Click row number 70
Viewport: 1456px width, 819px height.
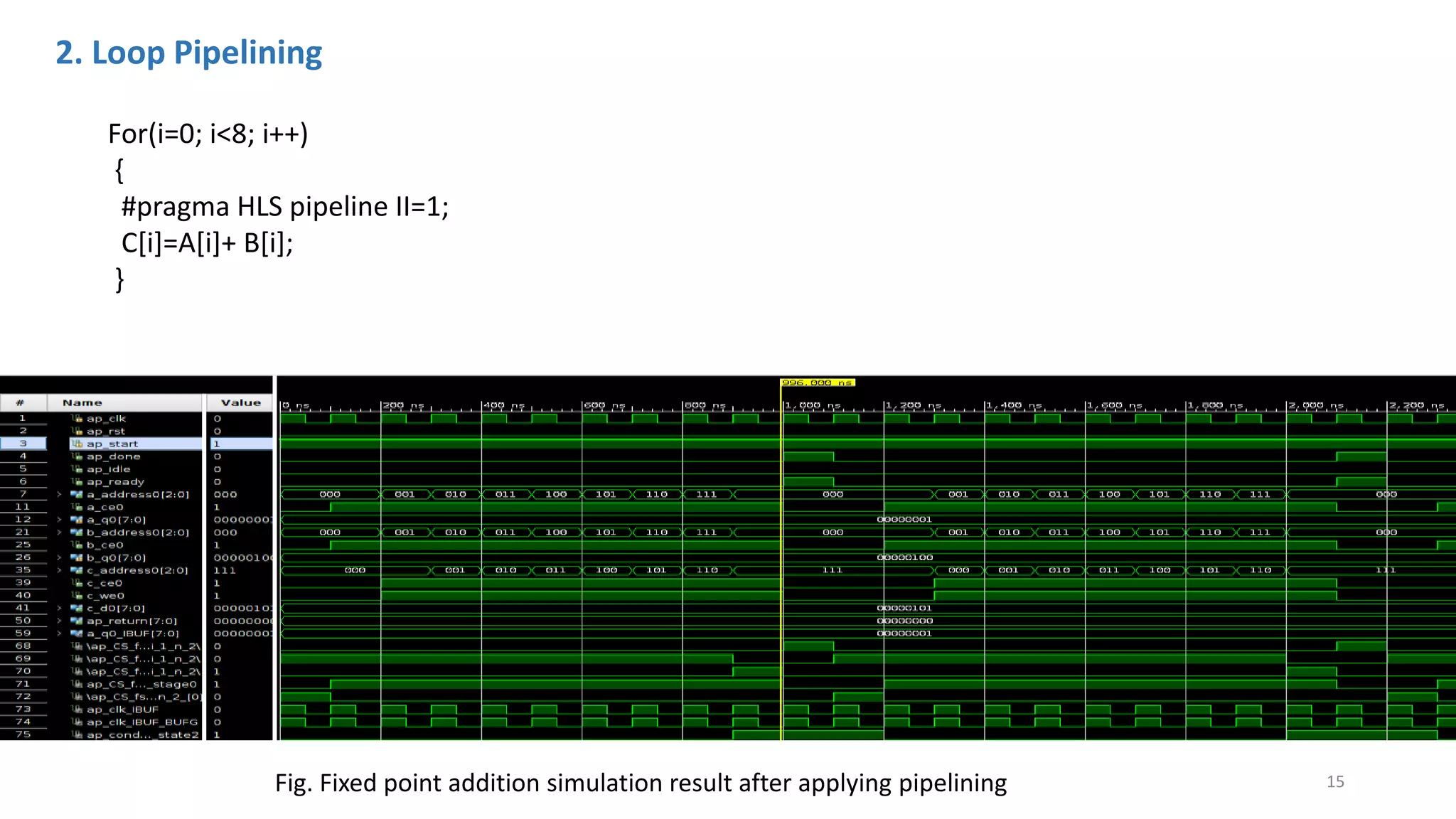(23, 671)
